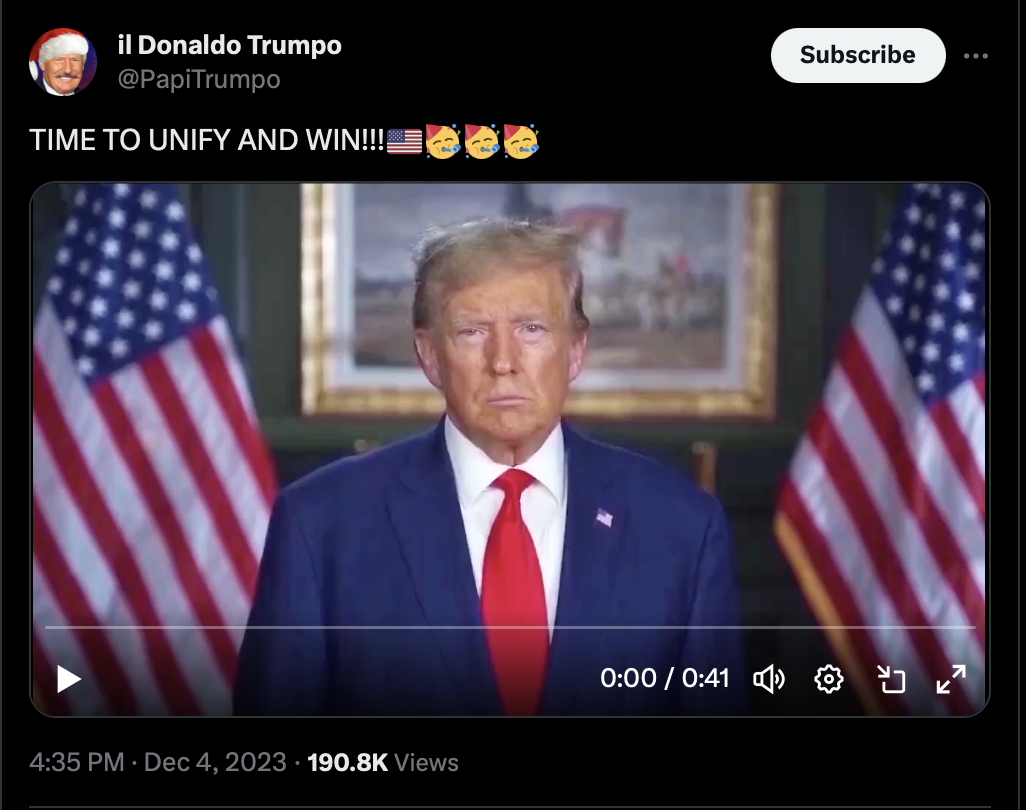Enter fullscreen with the expand arrows icon

tap(951, 678)
